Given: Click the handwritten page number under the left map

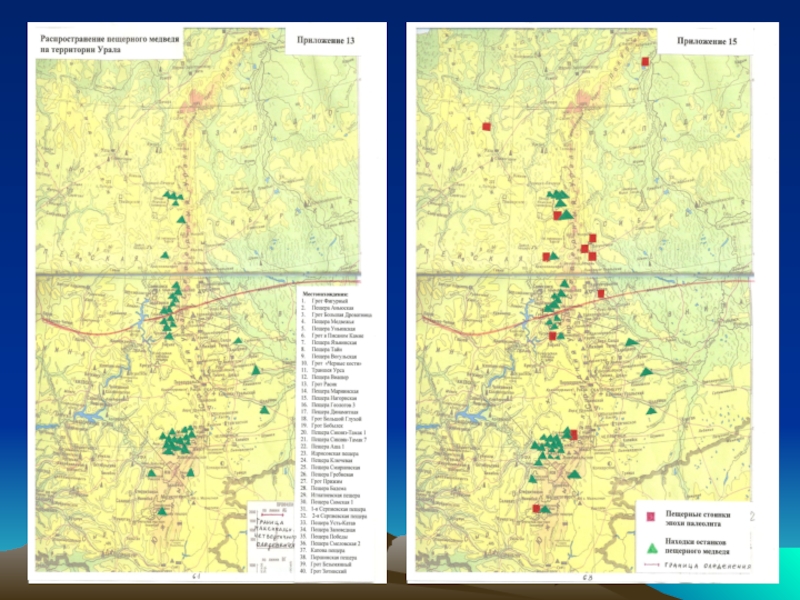Looking at the screenshot, I should point(195,577).
